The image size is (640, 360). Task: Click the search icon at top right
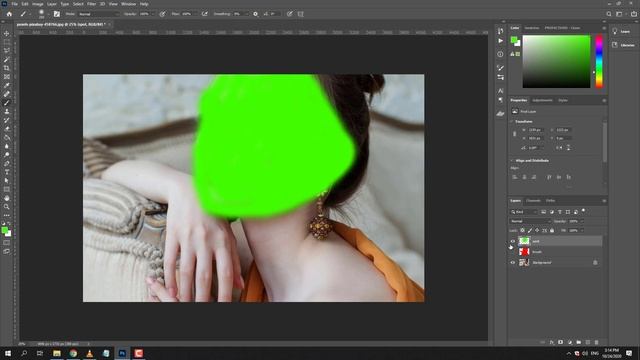click(x=609, y=14)
